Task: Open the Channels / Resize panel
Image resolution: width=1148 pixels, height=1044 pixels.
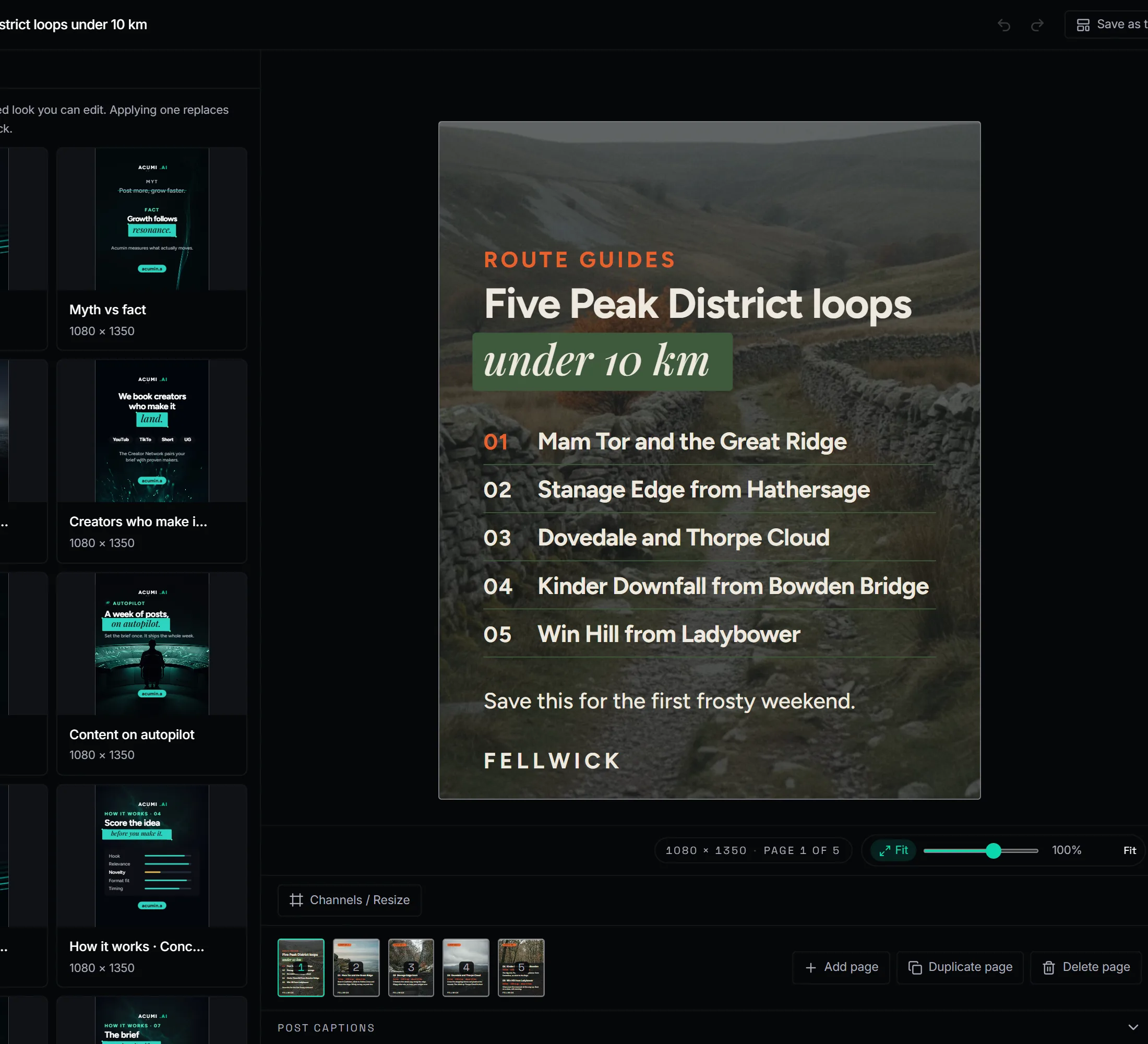Action: click(350, 900)
